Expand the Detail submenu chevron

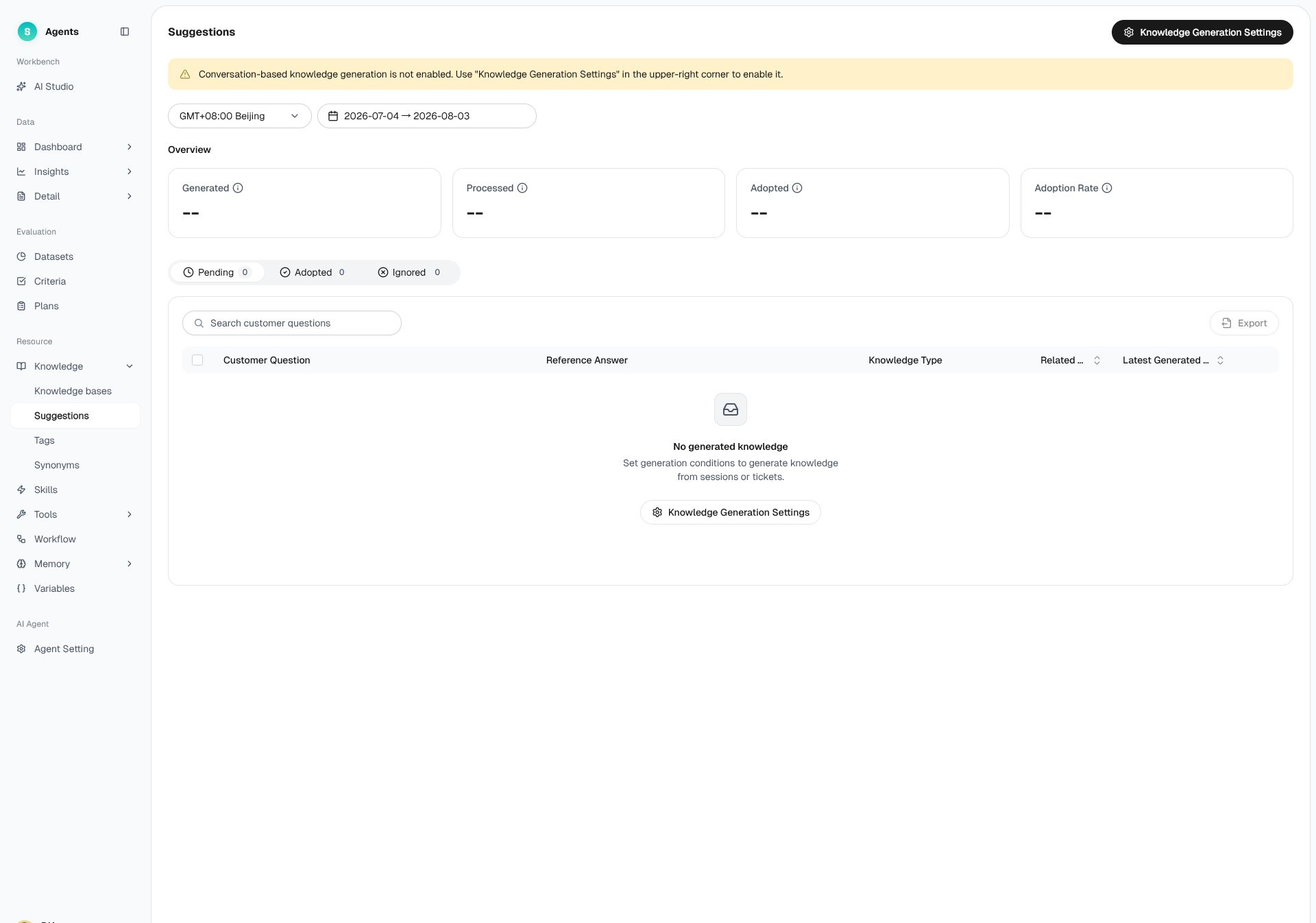[130, 196]
